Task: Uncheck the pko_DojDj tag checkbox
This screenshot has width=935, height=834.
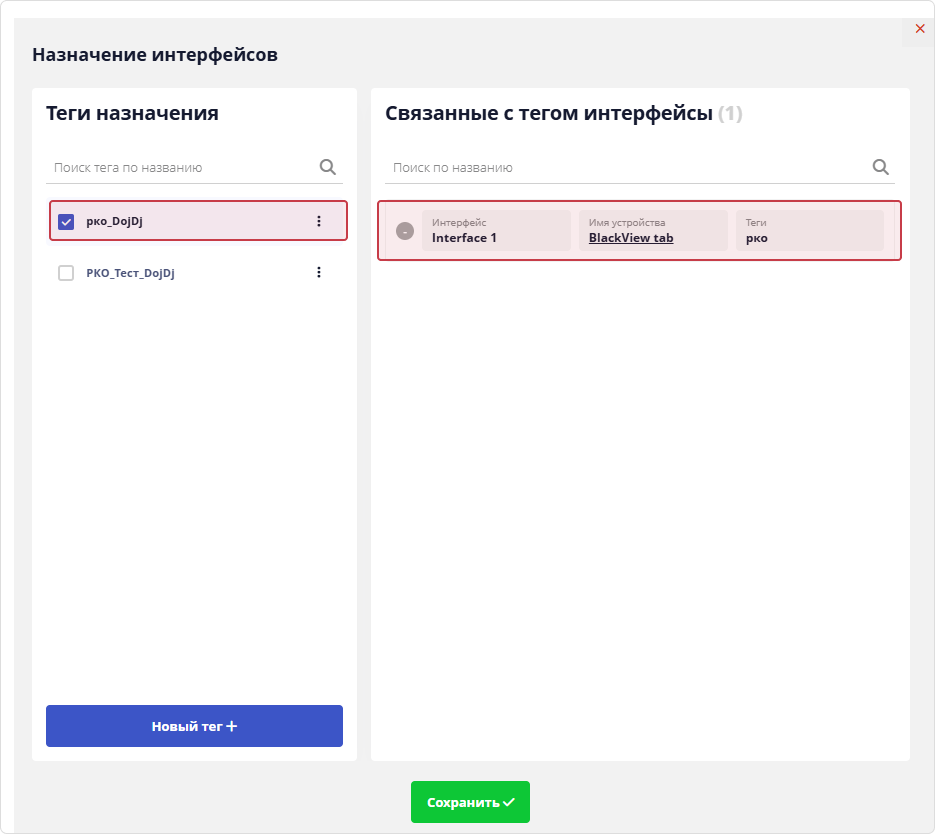Action: [66, 220]
